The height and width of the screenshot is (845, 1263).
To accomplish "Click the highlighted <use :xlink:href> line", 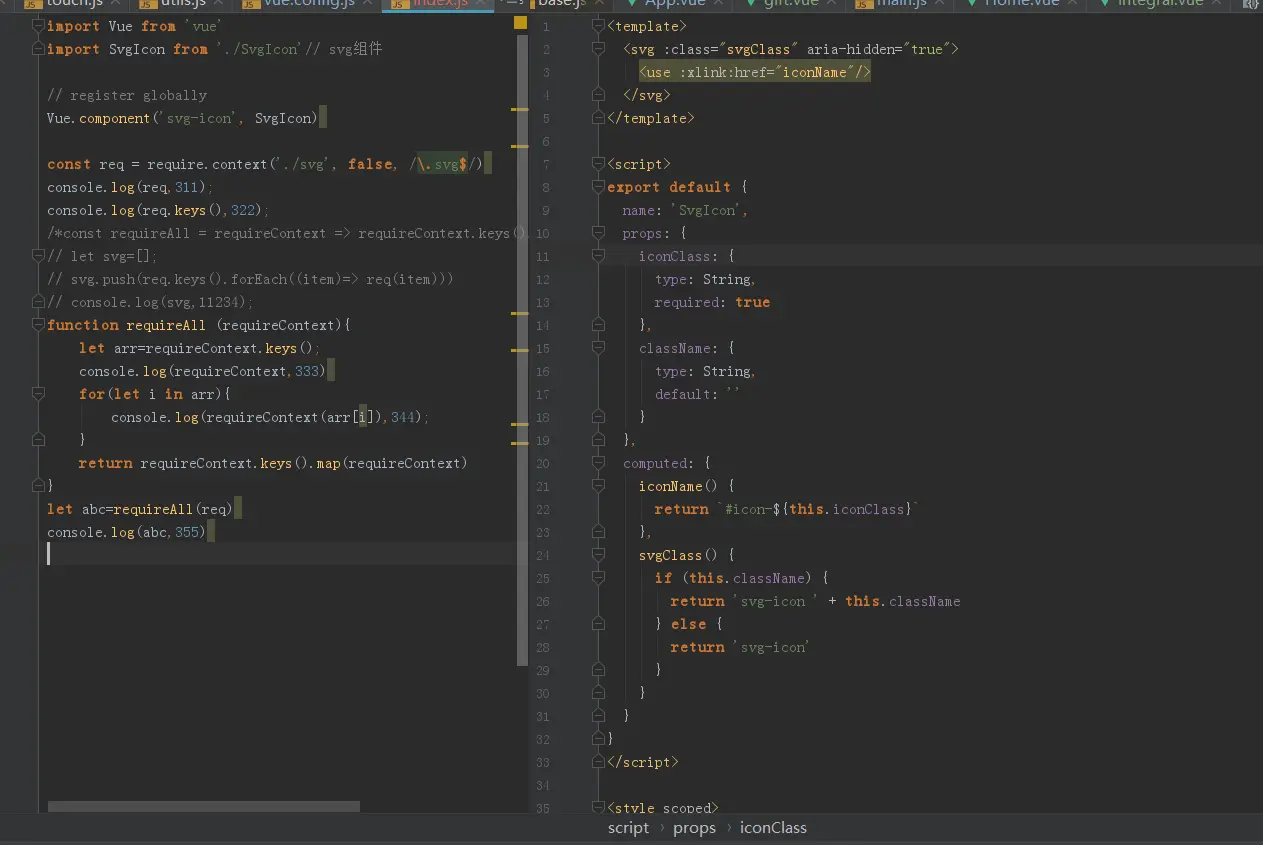I will (x=755, y=72).
